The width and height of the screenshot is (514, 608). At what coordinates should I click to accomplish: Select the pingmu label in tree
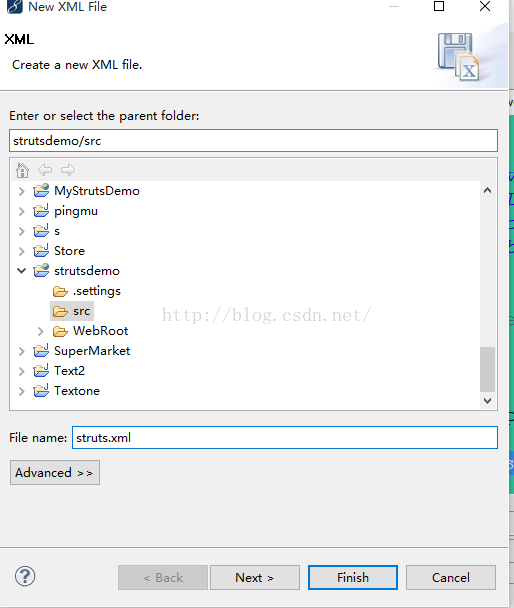click(76, 211)
